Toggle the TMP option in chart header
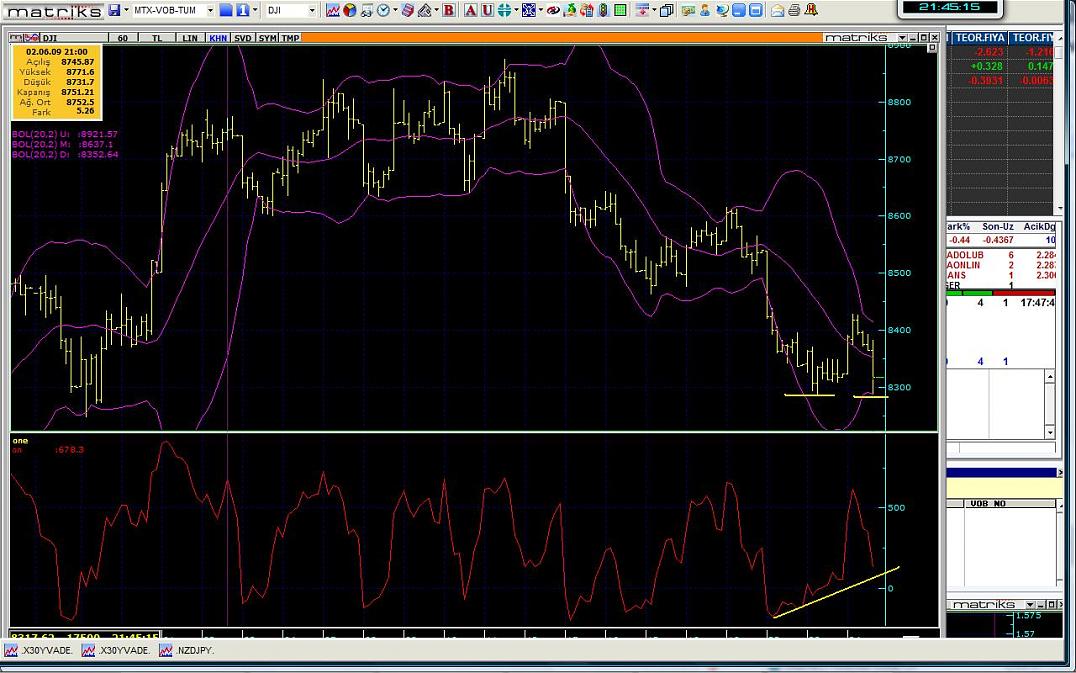 [x=290, y=38]
